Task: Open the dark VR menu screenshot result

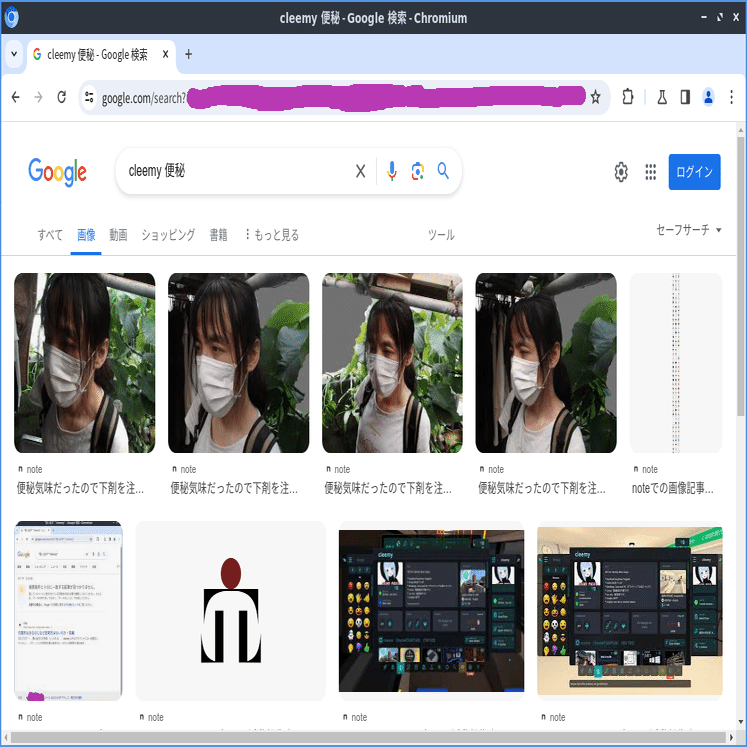Action: tap(432, 611)
